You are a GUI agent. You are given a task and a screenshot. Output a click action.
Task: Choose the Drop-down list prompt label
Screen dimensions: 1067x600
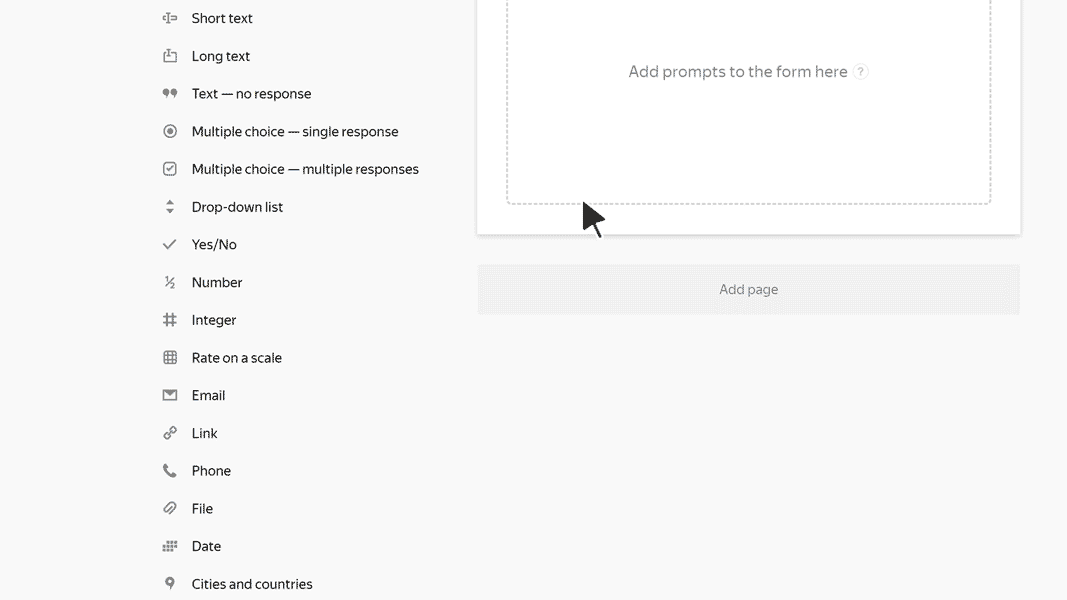237,207
